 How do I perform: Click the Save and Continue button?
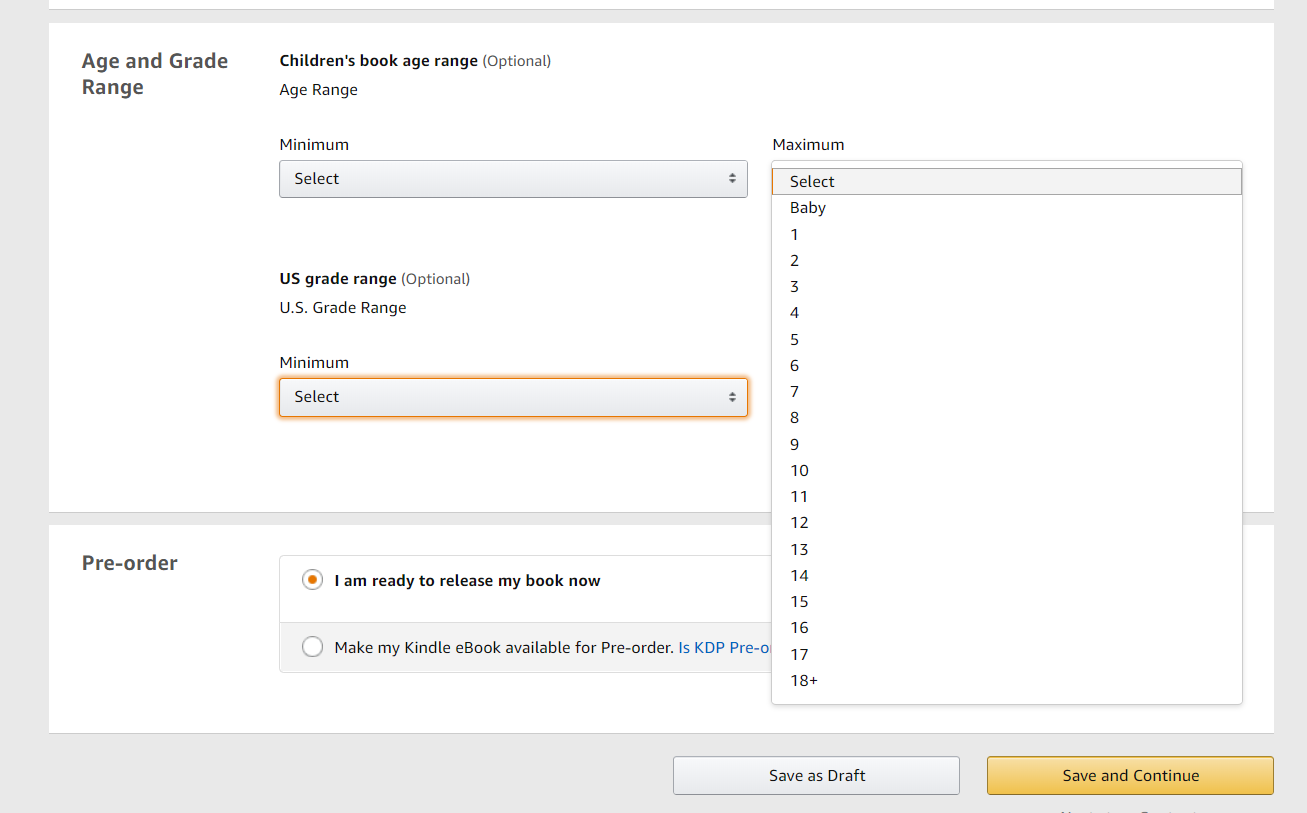coord(1130,776)
